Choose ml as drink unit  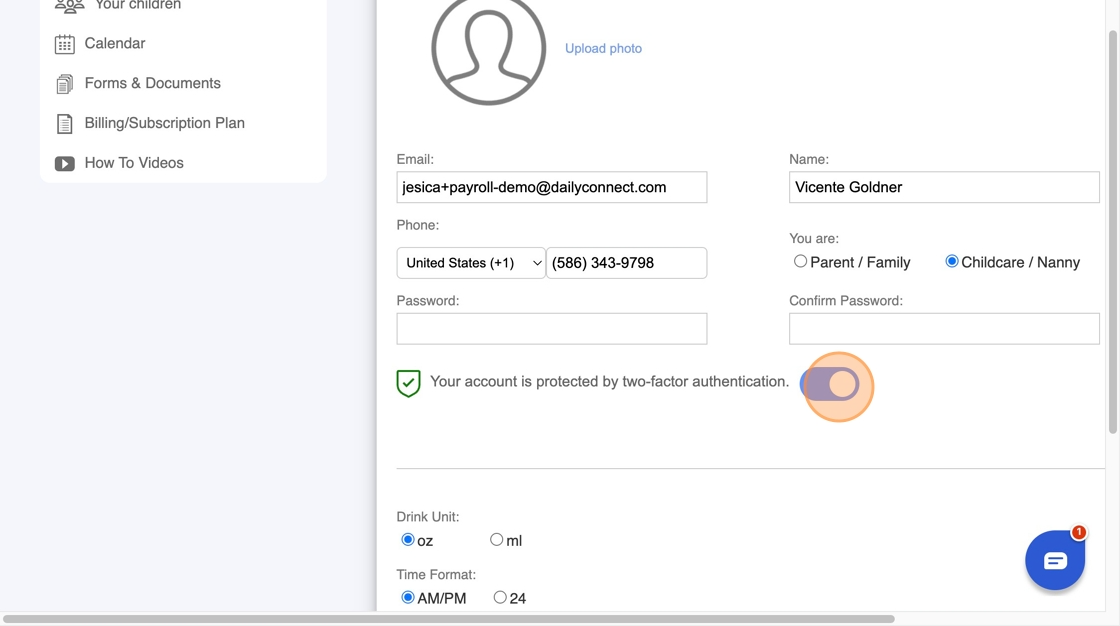pyautogui.click(x=496, y=540)
